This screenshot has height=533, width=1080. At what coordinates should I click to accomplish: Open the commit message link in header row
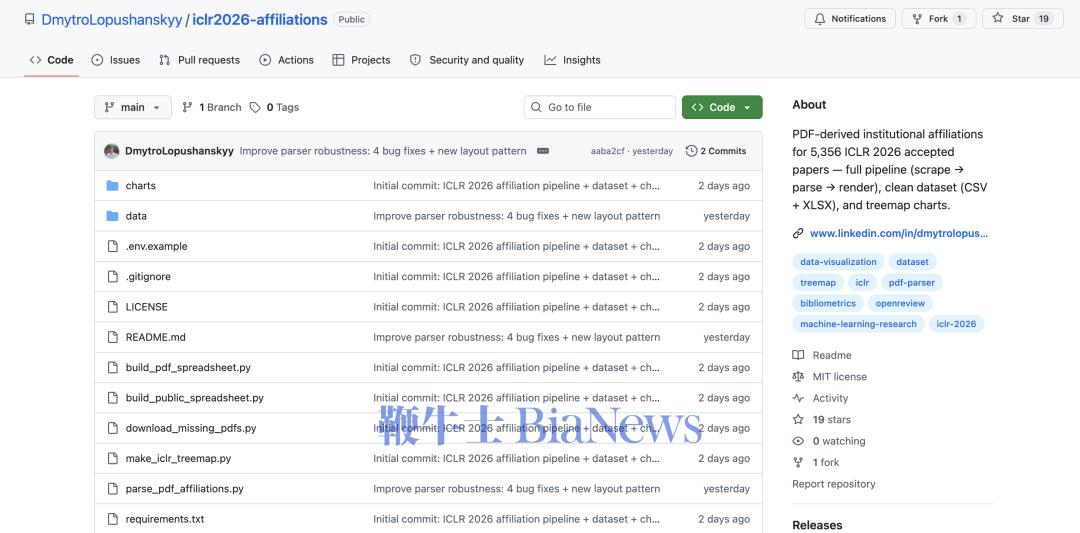click(x=383, y=151)
